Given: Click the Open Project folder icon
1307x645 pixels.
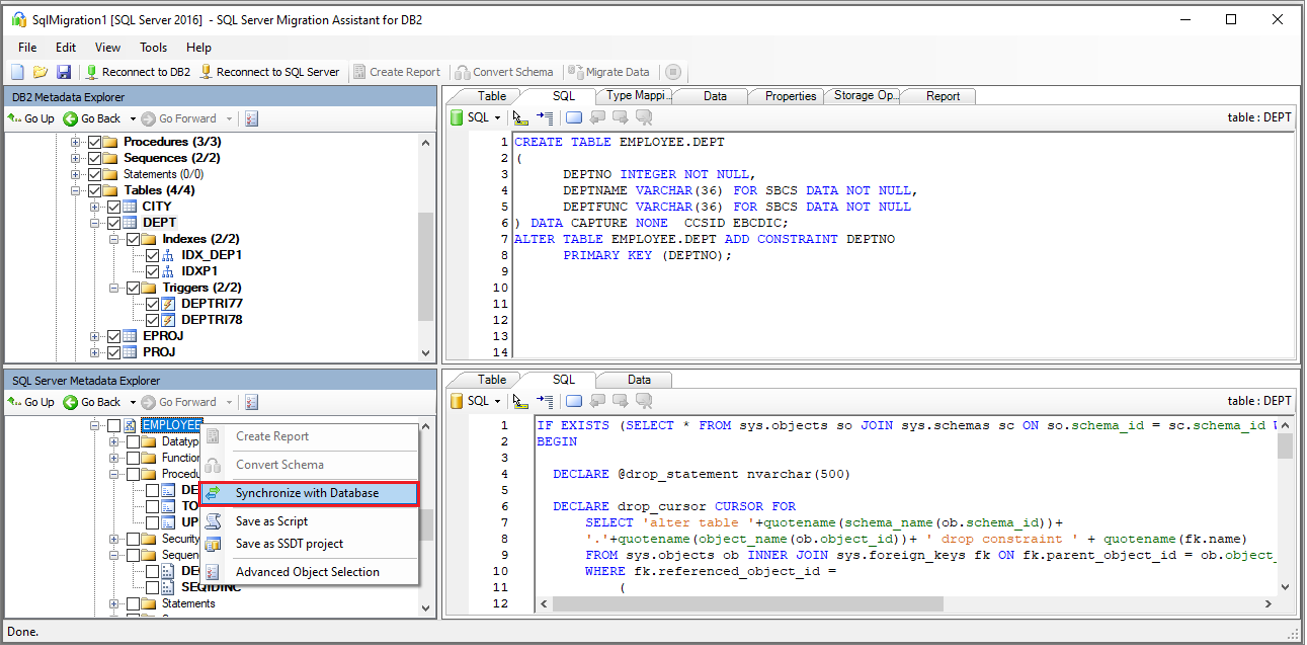Looking at the screenshot, I should [40, 72].
